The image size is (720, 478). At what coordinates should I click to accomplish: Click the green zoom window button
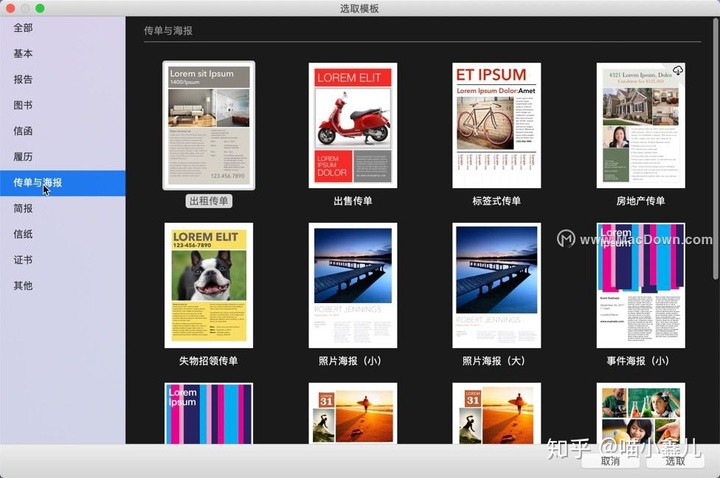coord(40,8)
